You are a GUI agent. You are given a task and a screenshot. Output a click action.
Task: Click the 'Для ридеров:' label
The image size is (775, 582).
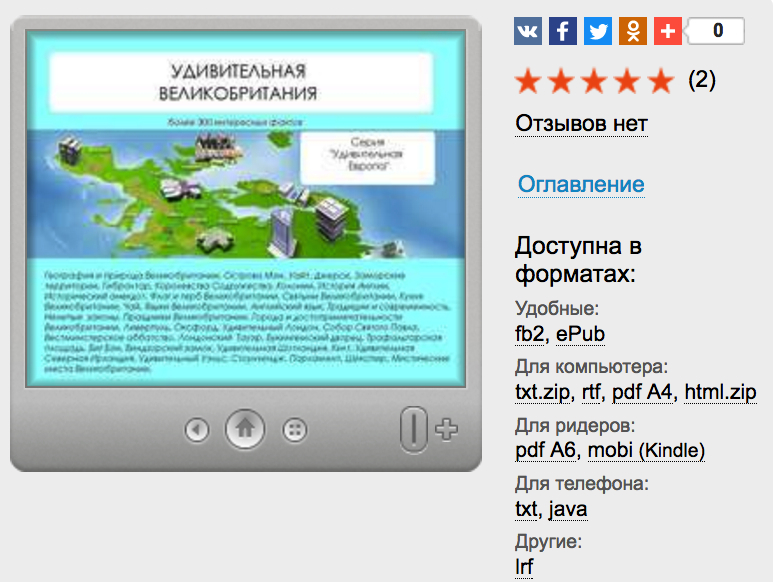tap(575, 425)
